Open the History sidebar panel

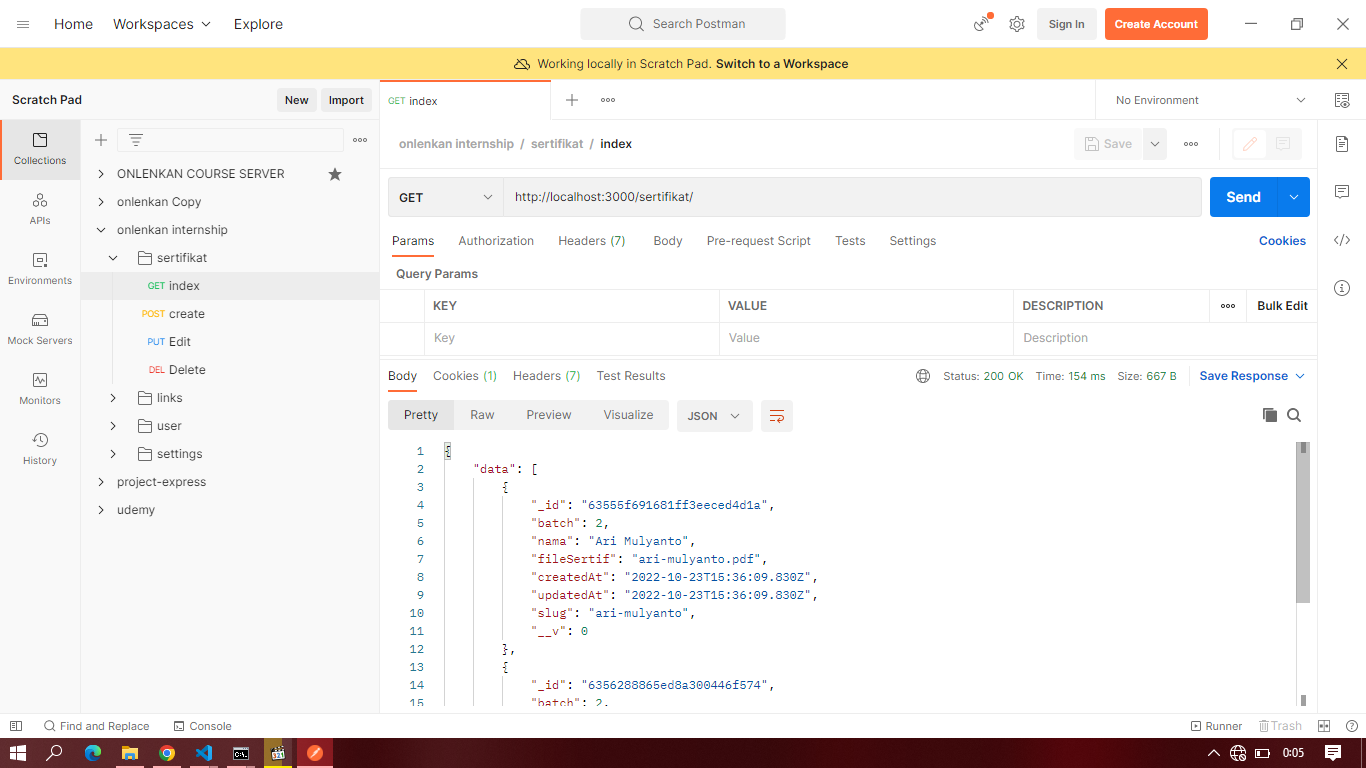click(x=40, y=449)
